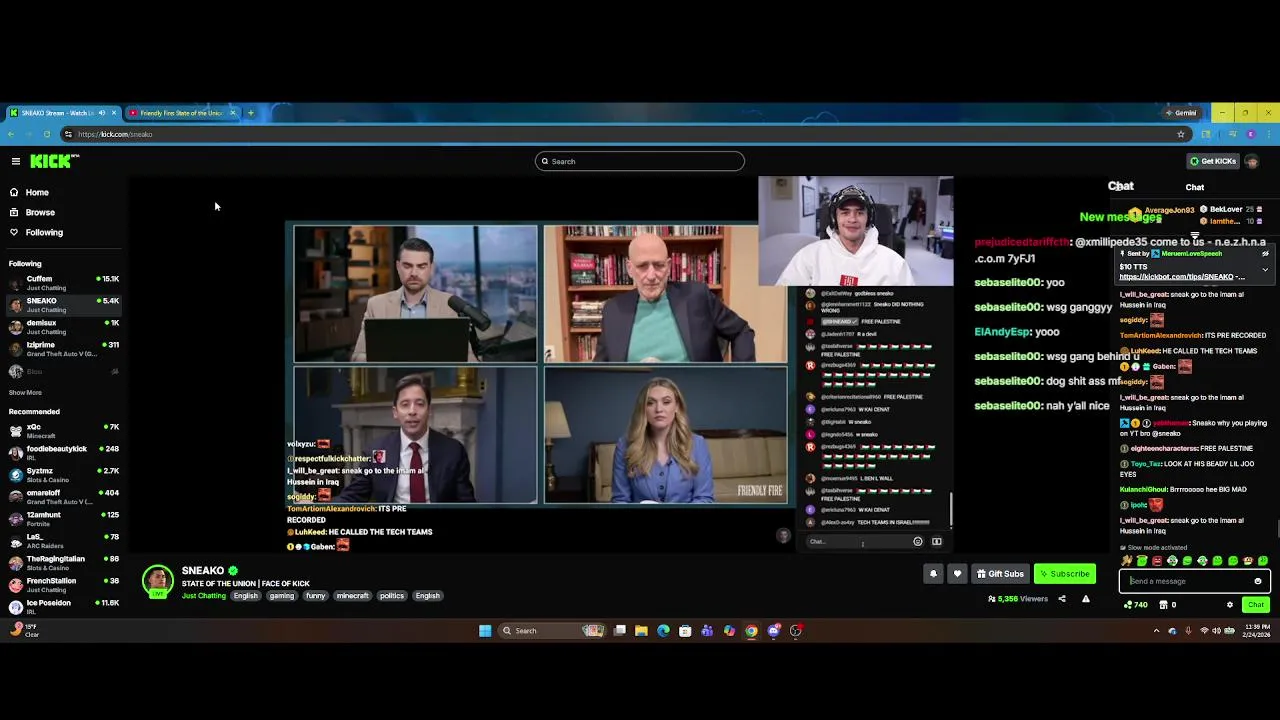Click the Just Chatting category link
Screen dimensions: 1280x720
(204, 596)
